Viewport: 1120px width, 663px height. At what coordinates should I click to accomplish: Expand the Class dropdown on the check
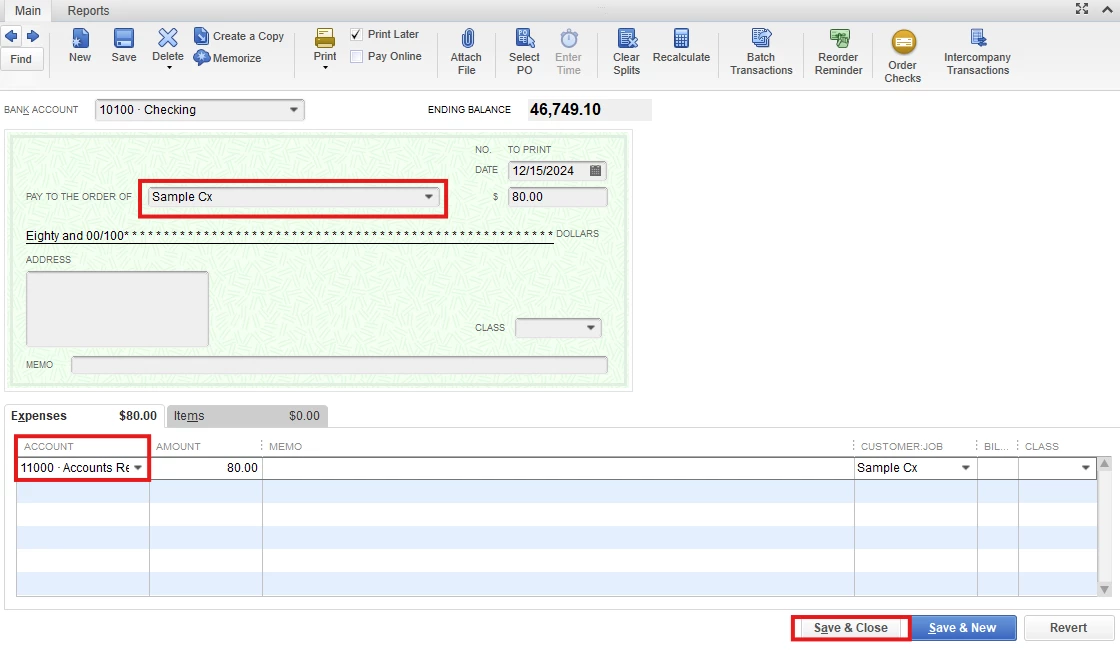[591, 327]
